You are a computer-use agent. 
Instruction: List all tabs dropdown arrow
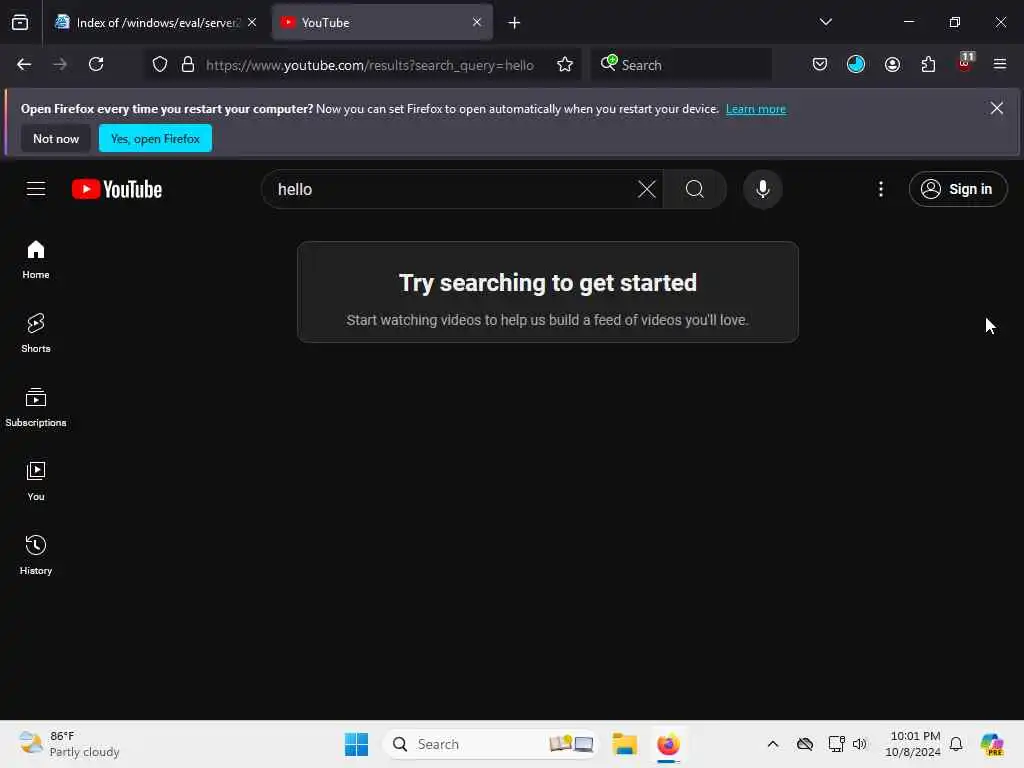click(825, 22)
